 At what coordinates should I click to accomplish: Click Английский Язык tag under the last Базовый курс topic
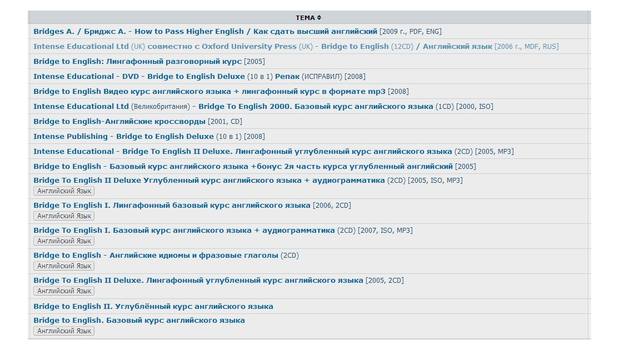64,331
